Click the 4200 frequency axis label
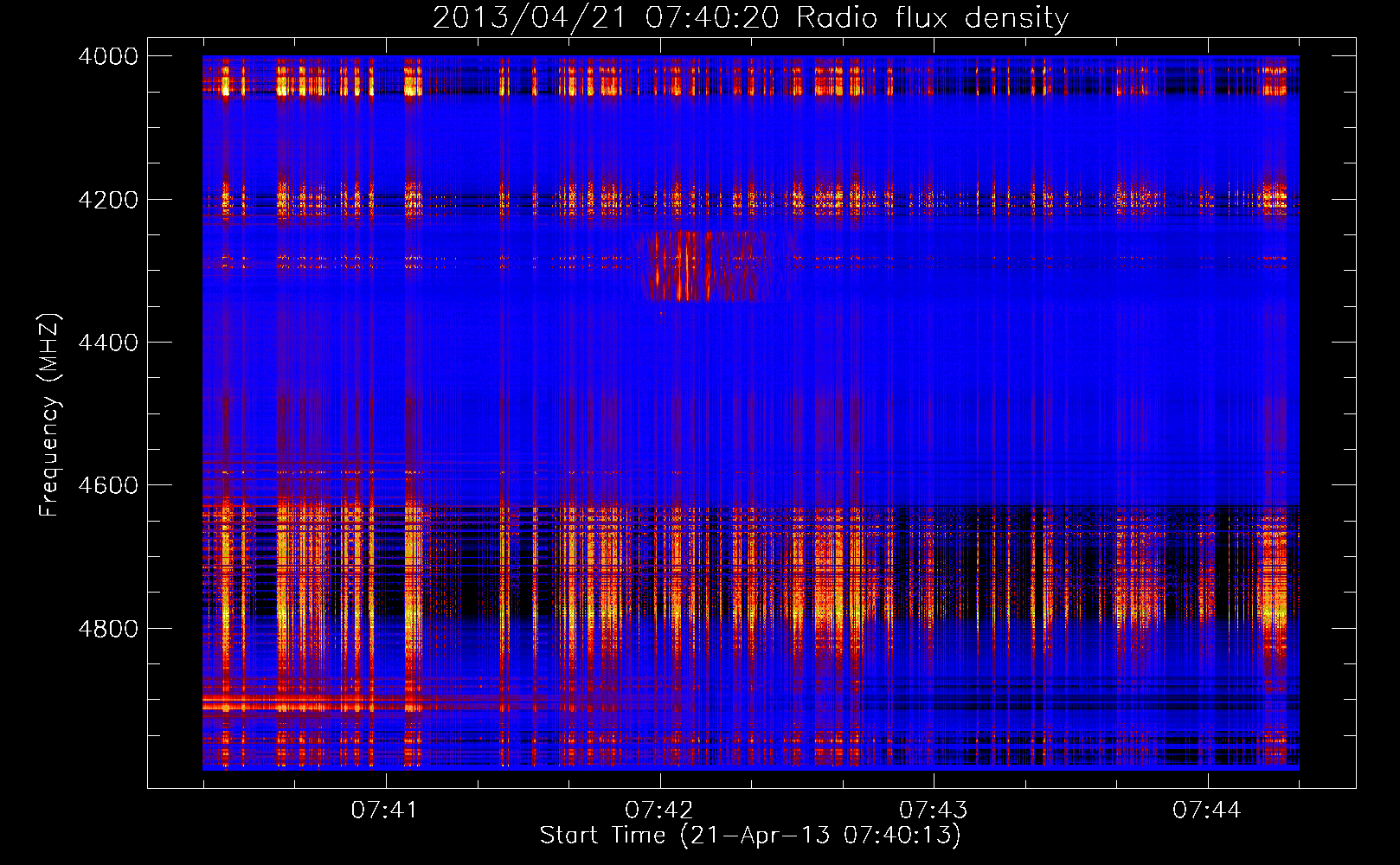1400x865 pixels. click(x=107, y=200)
